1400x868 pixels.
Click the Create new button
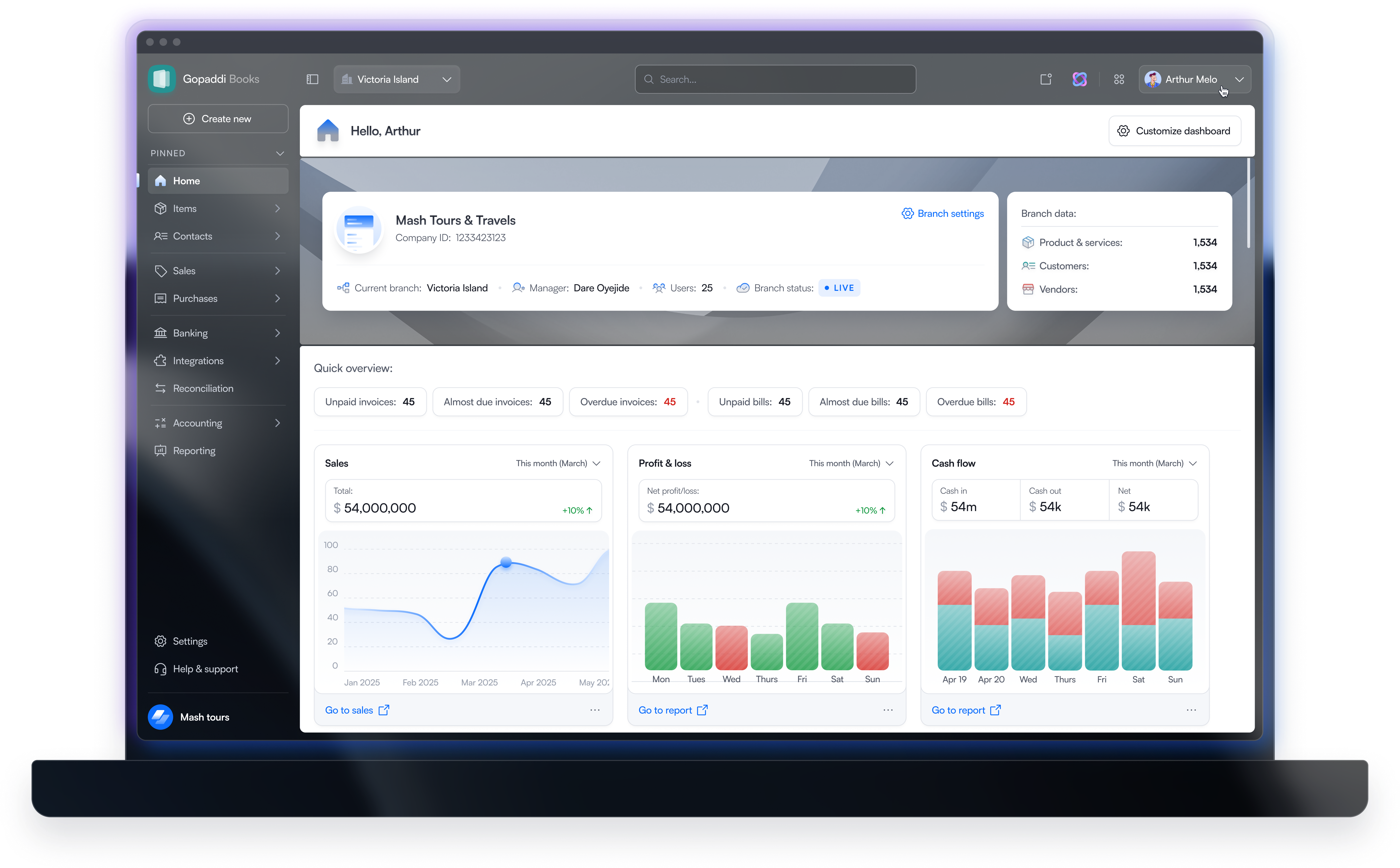218,119
